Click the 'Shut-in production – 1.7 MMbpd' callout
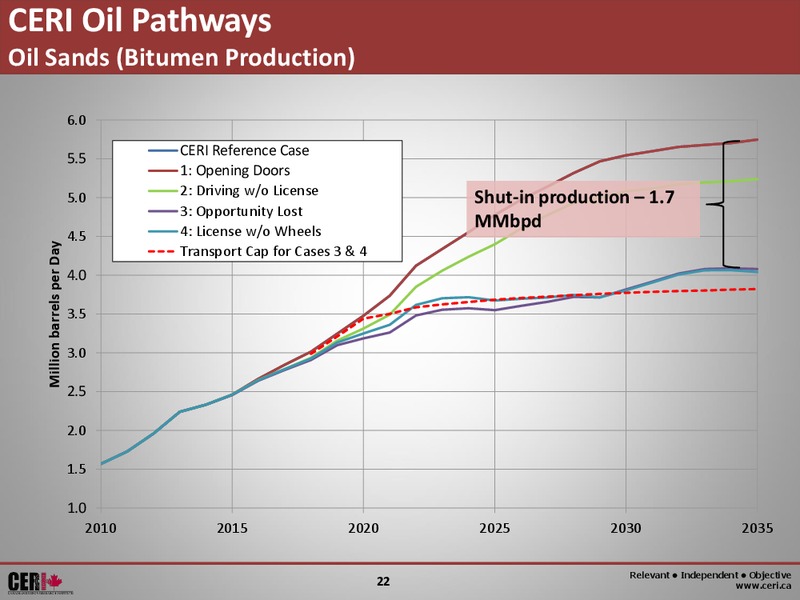 point(583,209)
